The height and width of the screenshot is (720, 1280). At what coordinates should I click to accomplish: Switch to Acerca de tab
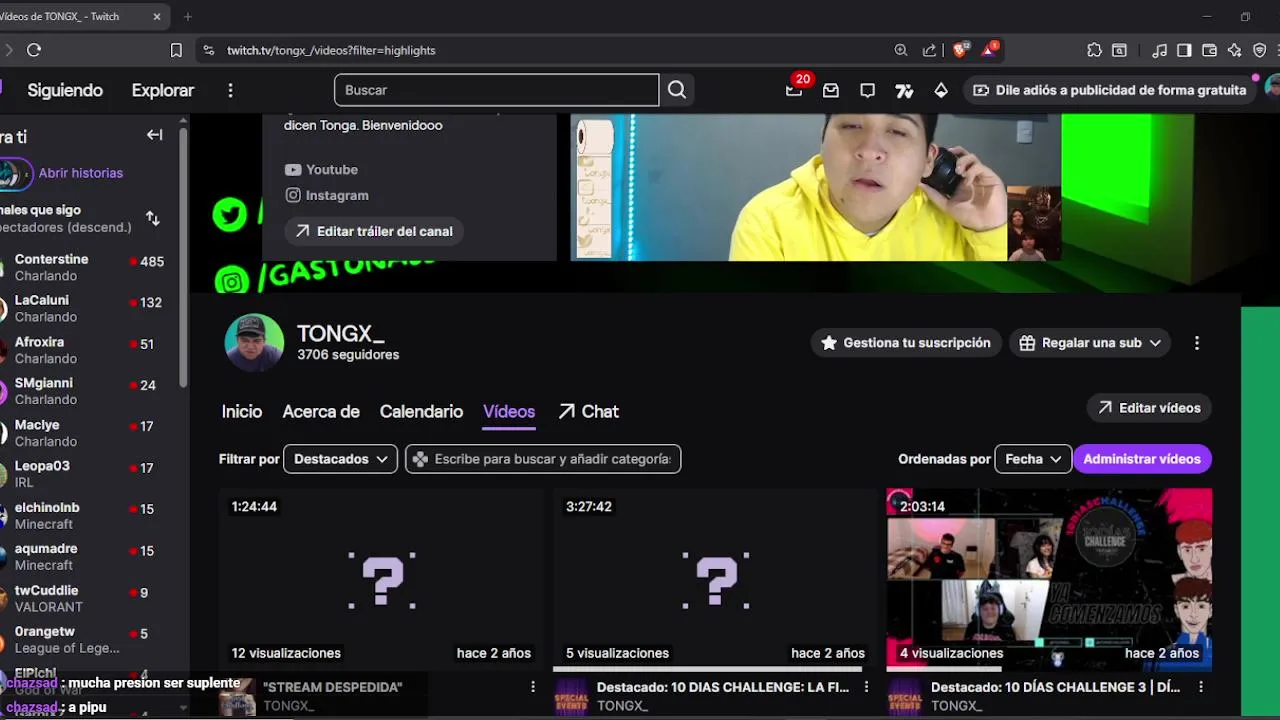[321, 412]
